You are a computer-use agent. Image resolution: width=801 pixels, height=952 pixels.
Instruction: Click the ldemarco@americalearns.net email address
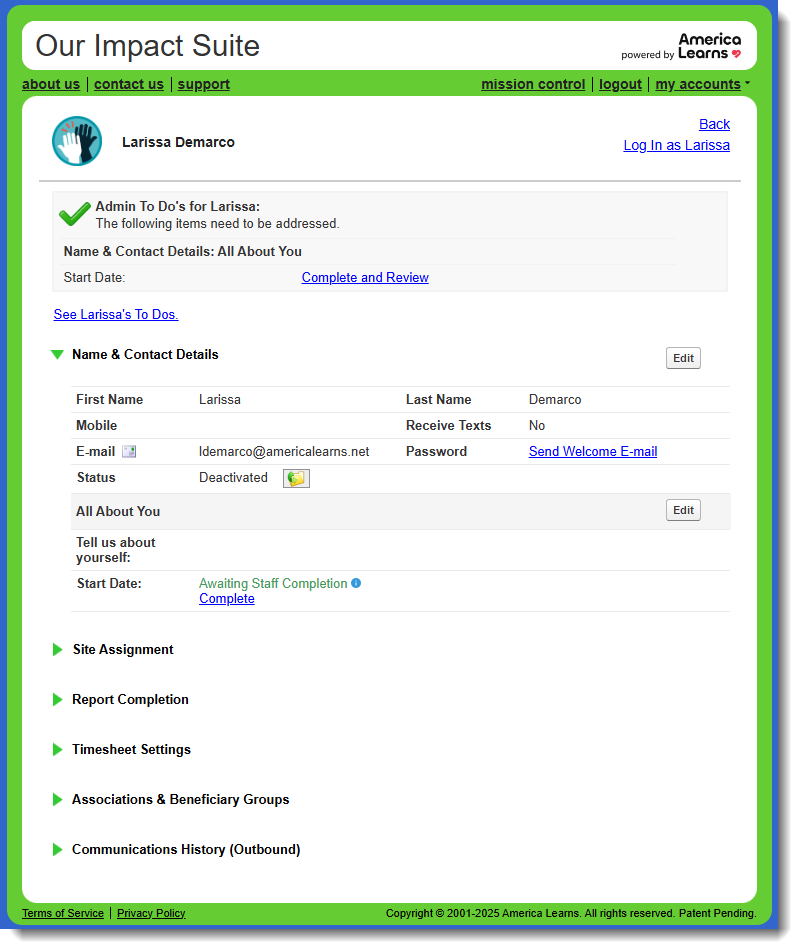[x=284, y=452]
